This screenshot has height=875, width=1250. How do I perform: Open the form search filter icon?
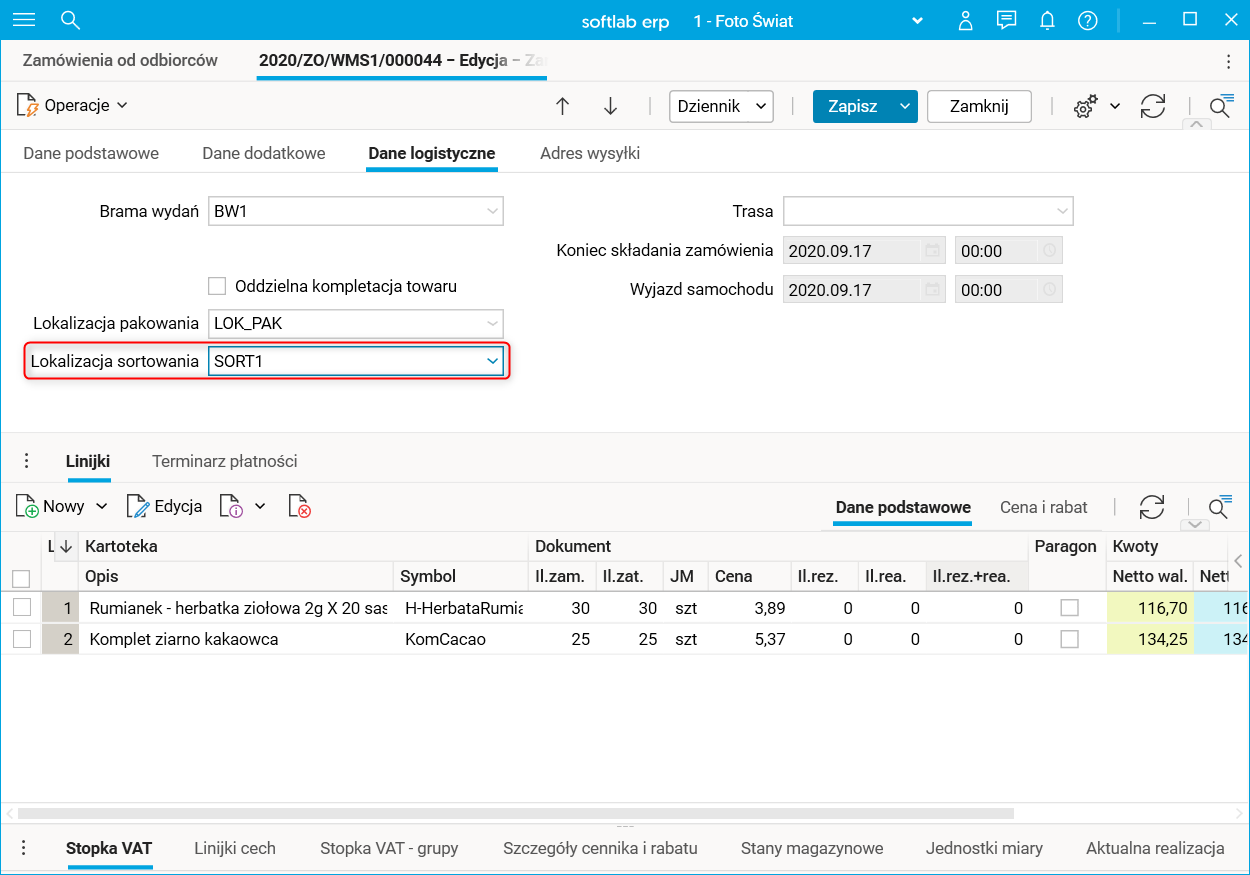(1221, 105)
